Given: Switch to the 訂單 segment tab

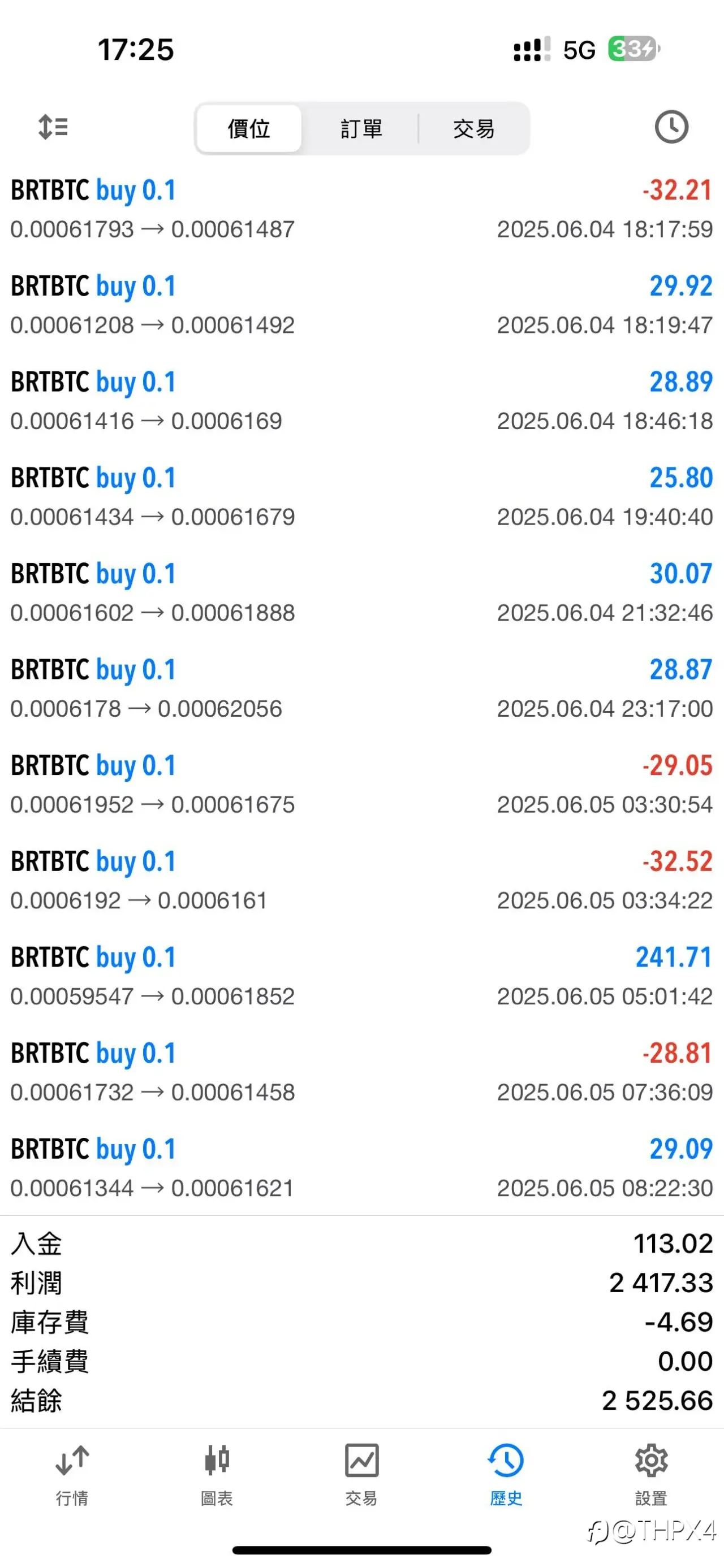Looking at the screenshot, I should (361, 128).
